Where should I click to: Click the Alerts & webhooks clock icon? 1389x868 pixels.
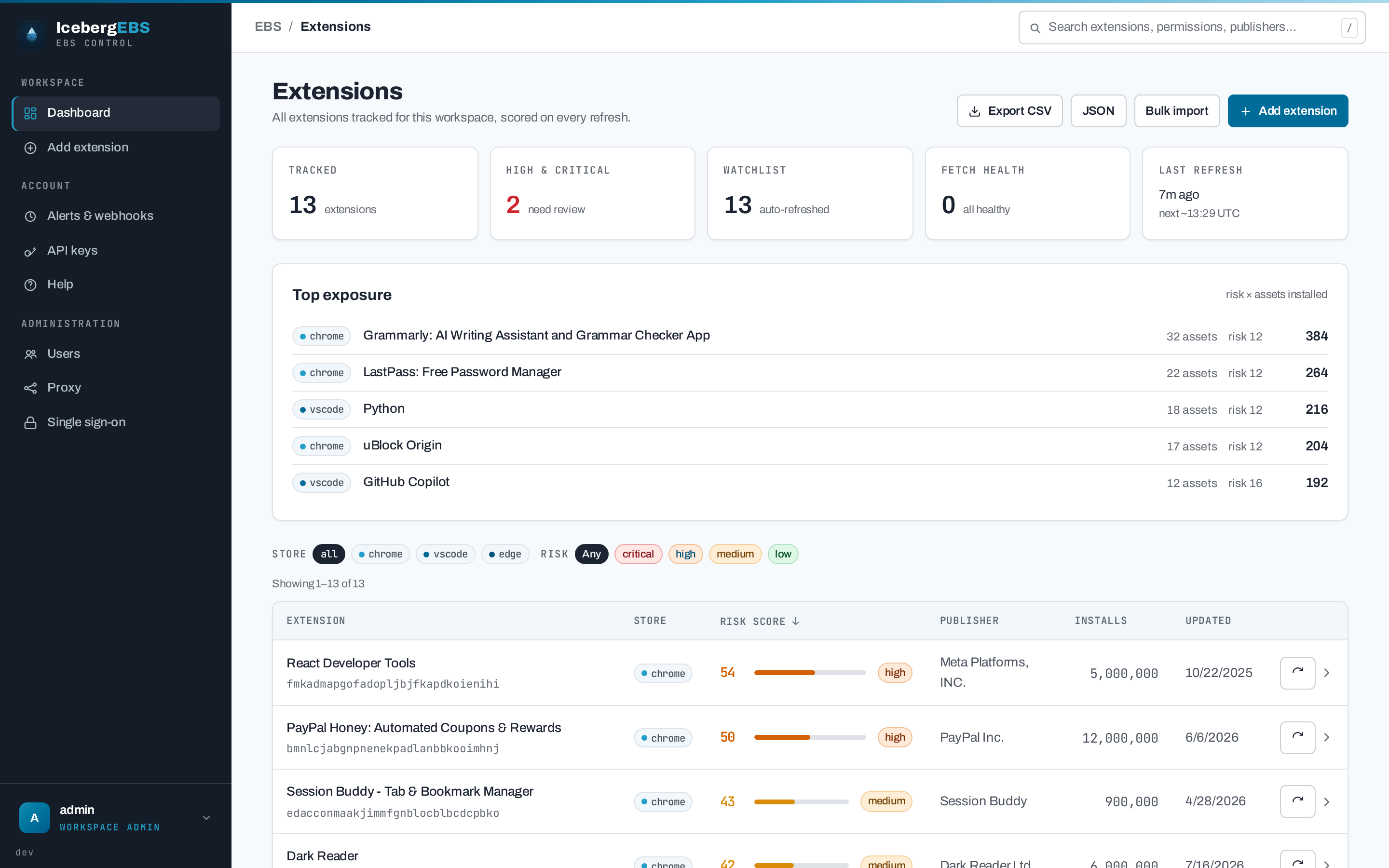(x=30, y=217)
